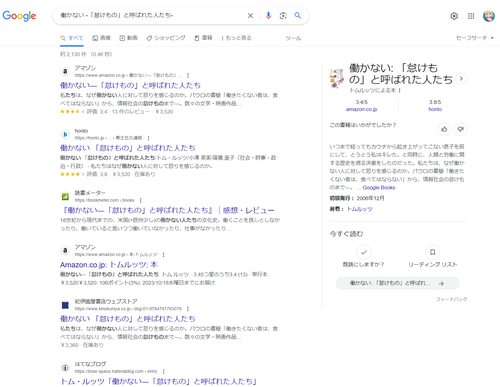Open the ツール options

(x=293, y=38)
